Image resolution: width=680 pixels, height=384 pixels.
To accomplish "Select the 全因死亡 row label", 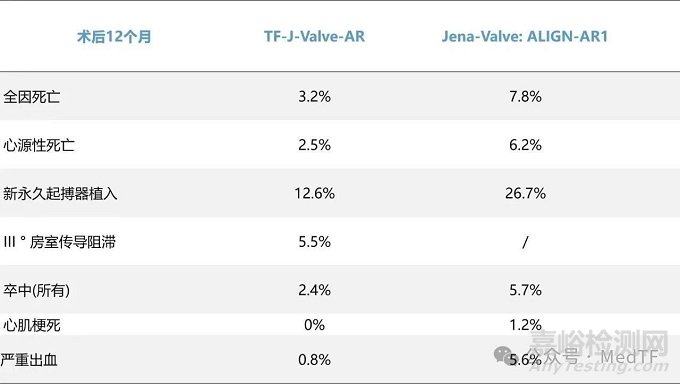I will coord(32,96).
